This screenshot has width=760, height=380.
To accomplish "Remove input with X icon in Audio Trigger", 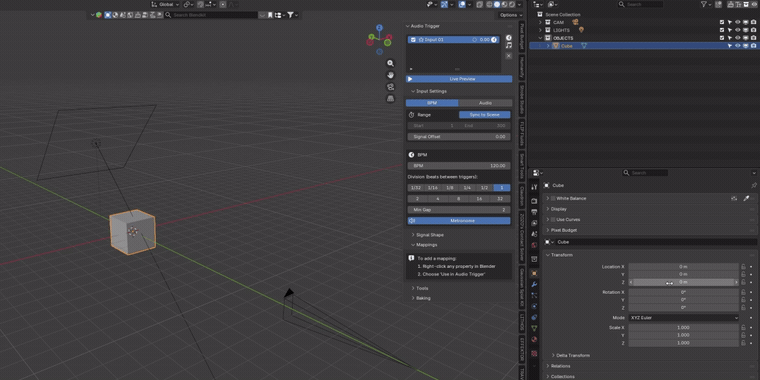I will click(x=508, y=56).
